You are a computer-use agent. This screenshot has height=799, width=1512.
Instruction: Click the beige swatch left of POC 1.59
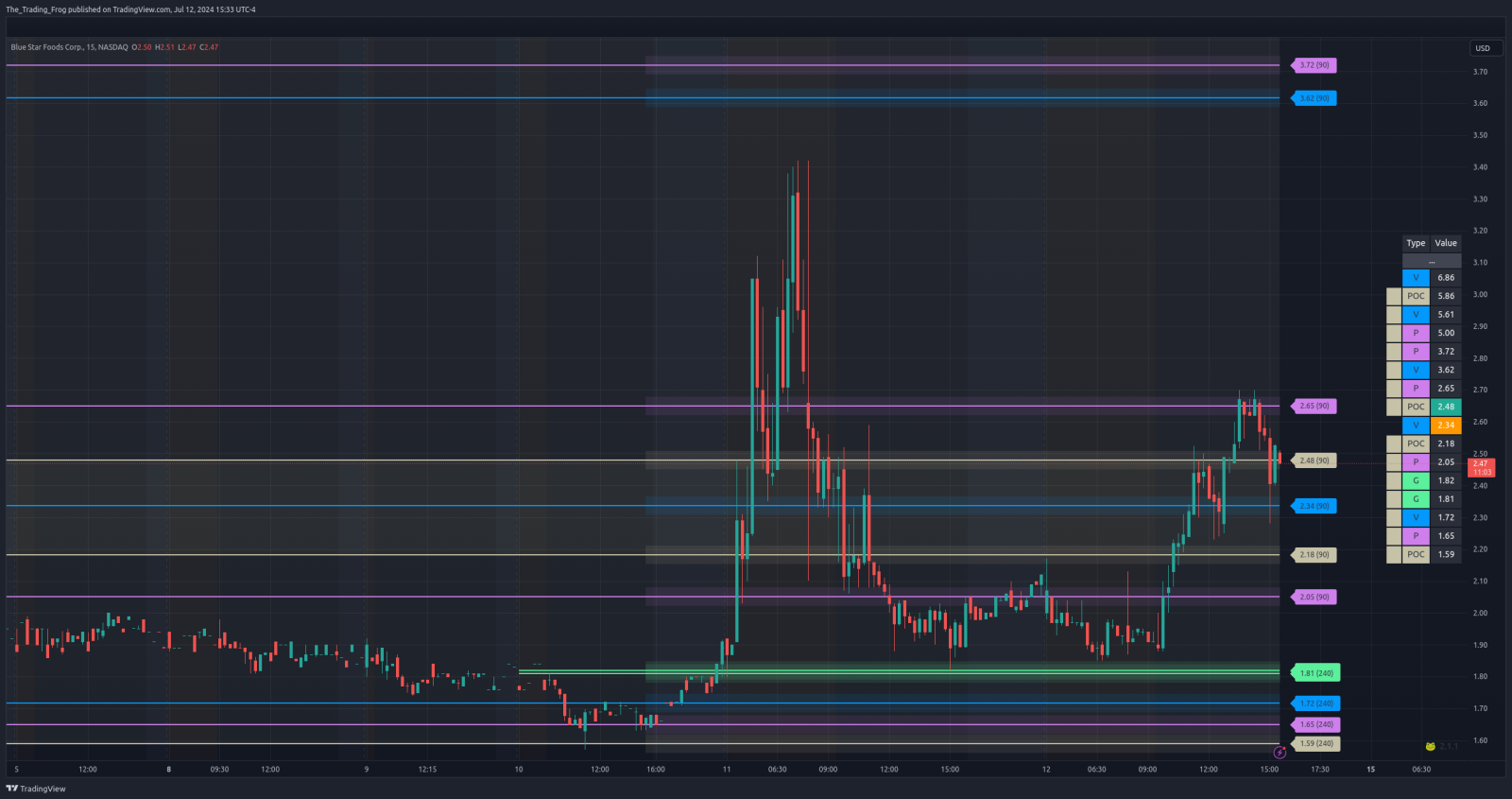(1394, 554)
